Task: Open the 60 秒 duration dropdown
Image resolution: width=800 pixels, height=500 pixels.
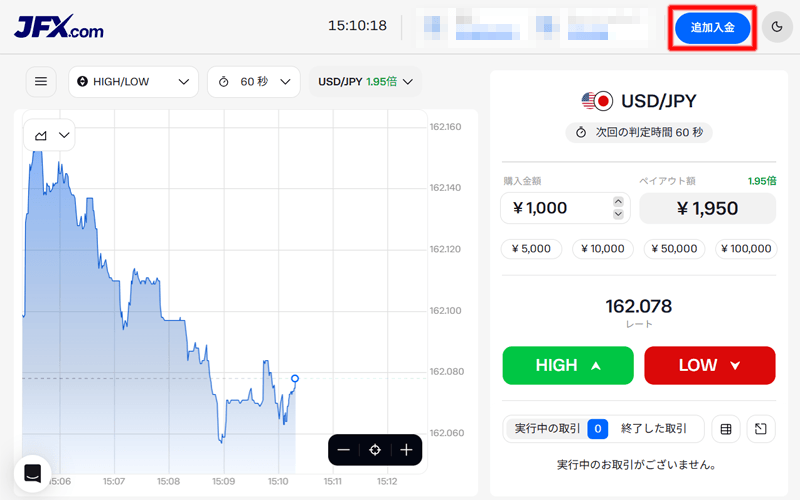Action: pos(254,82)
